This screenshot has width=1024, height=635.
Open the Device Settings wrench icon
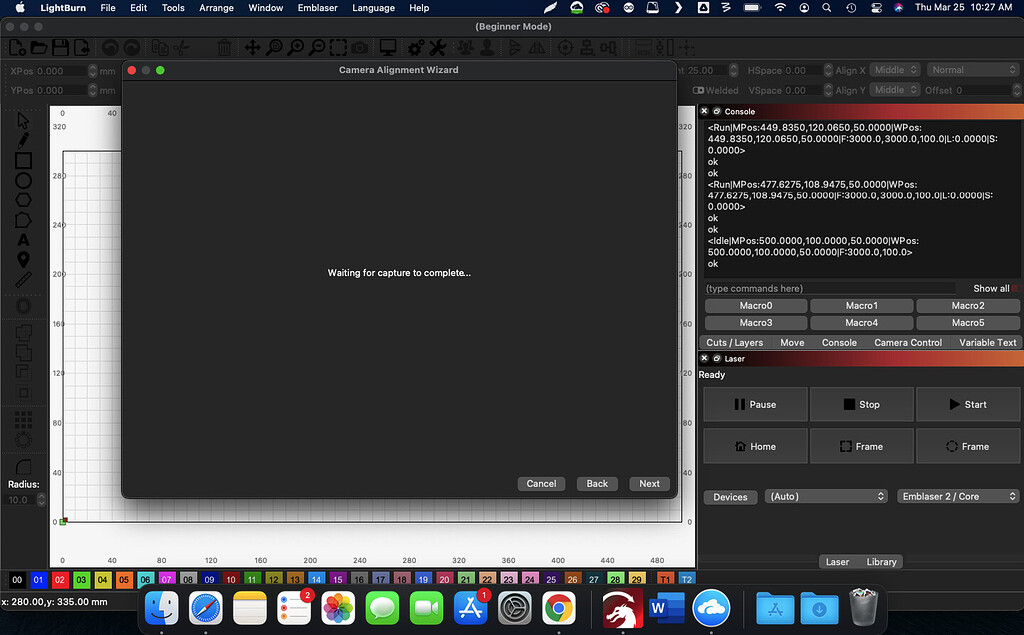[414, 48]
